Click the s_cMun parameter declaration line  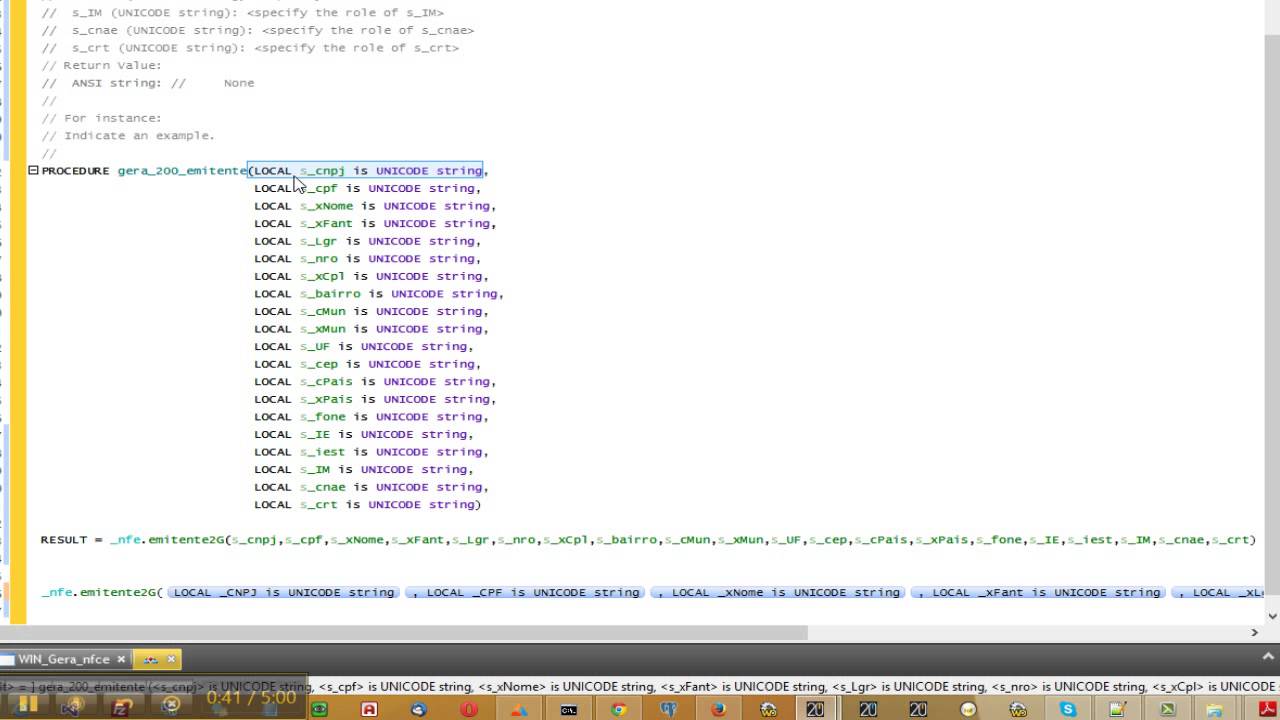tap(371, 311)
